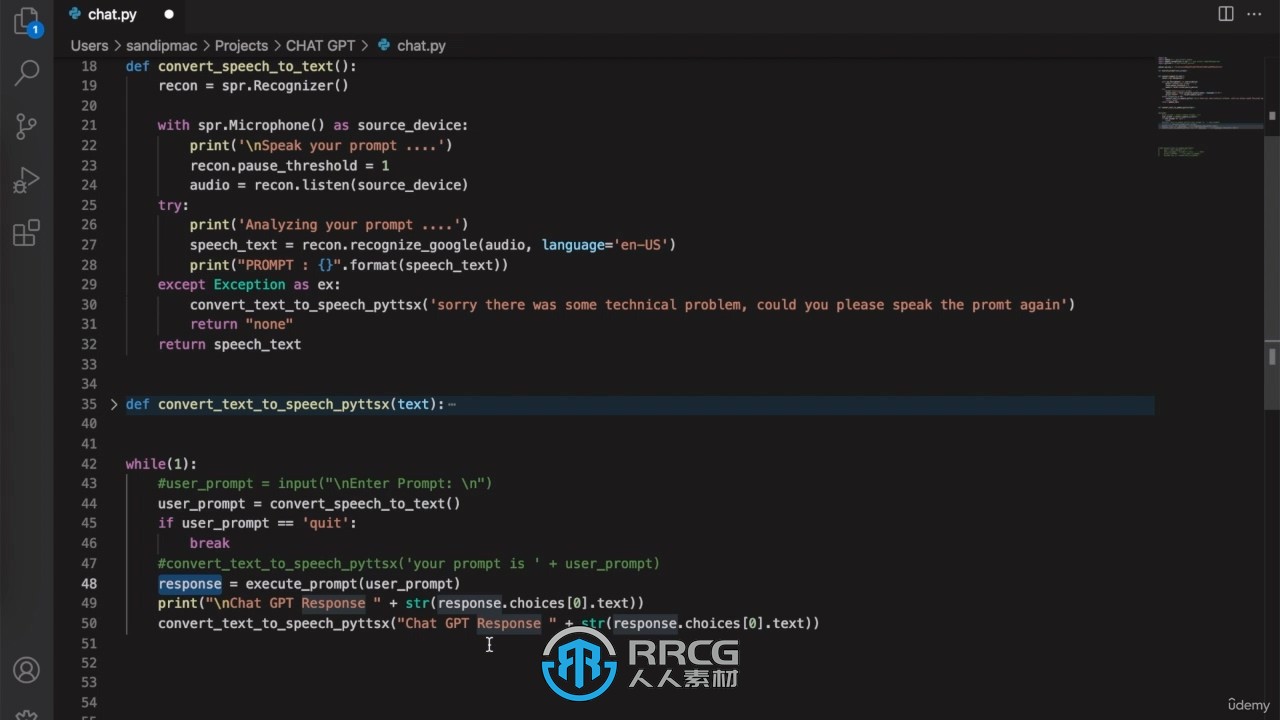The height and width of the screenshot is (720, 1280).
Task: Click return "none" on line 31
Action: click(x=241, y=324)
